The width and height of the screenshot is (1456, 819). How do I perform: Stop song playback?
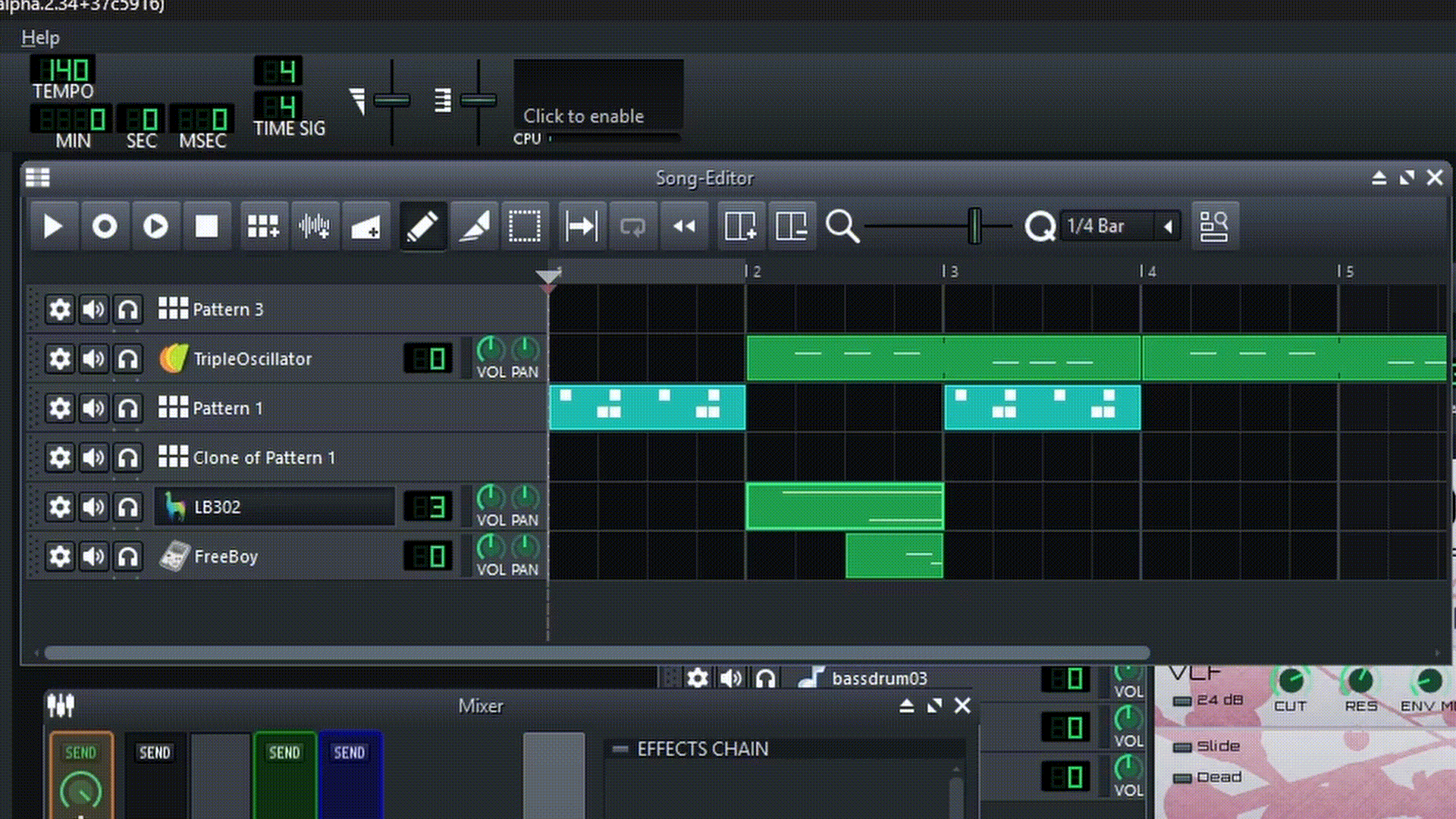(206, 226)
